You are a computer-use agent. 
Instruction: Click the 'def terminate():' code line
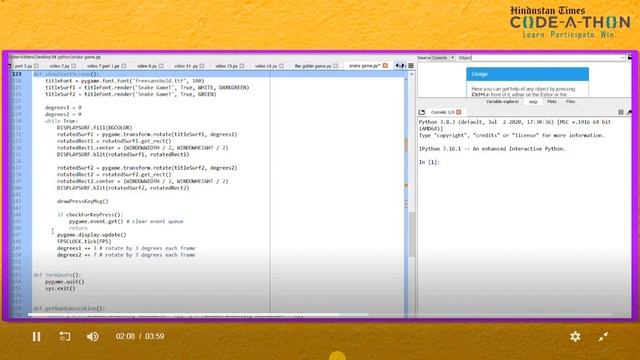click(57, 275)
